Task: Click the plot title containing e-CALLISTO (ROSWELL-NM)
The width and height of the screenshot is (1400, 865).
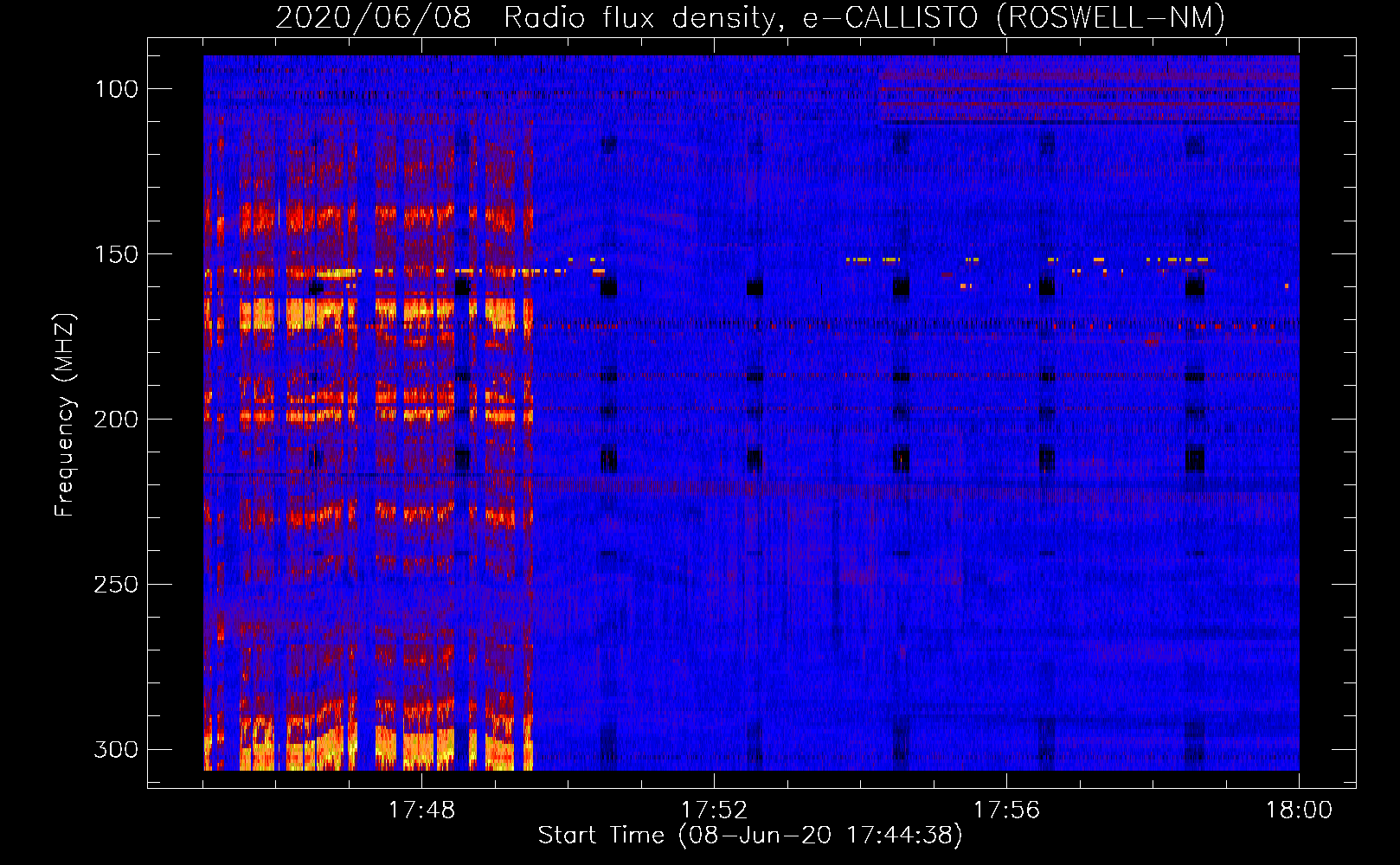Action: click(750, 17)
